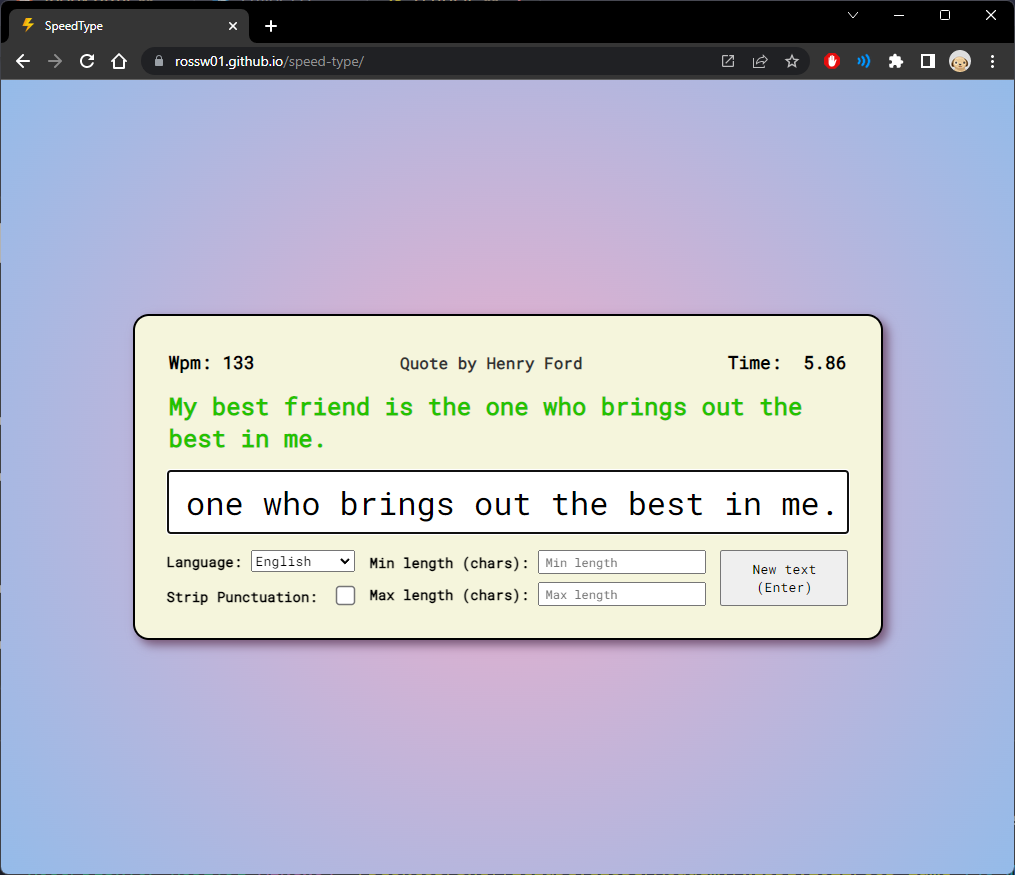Bookmark this page with the star icon

tap(792, 61)
